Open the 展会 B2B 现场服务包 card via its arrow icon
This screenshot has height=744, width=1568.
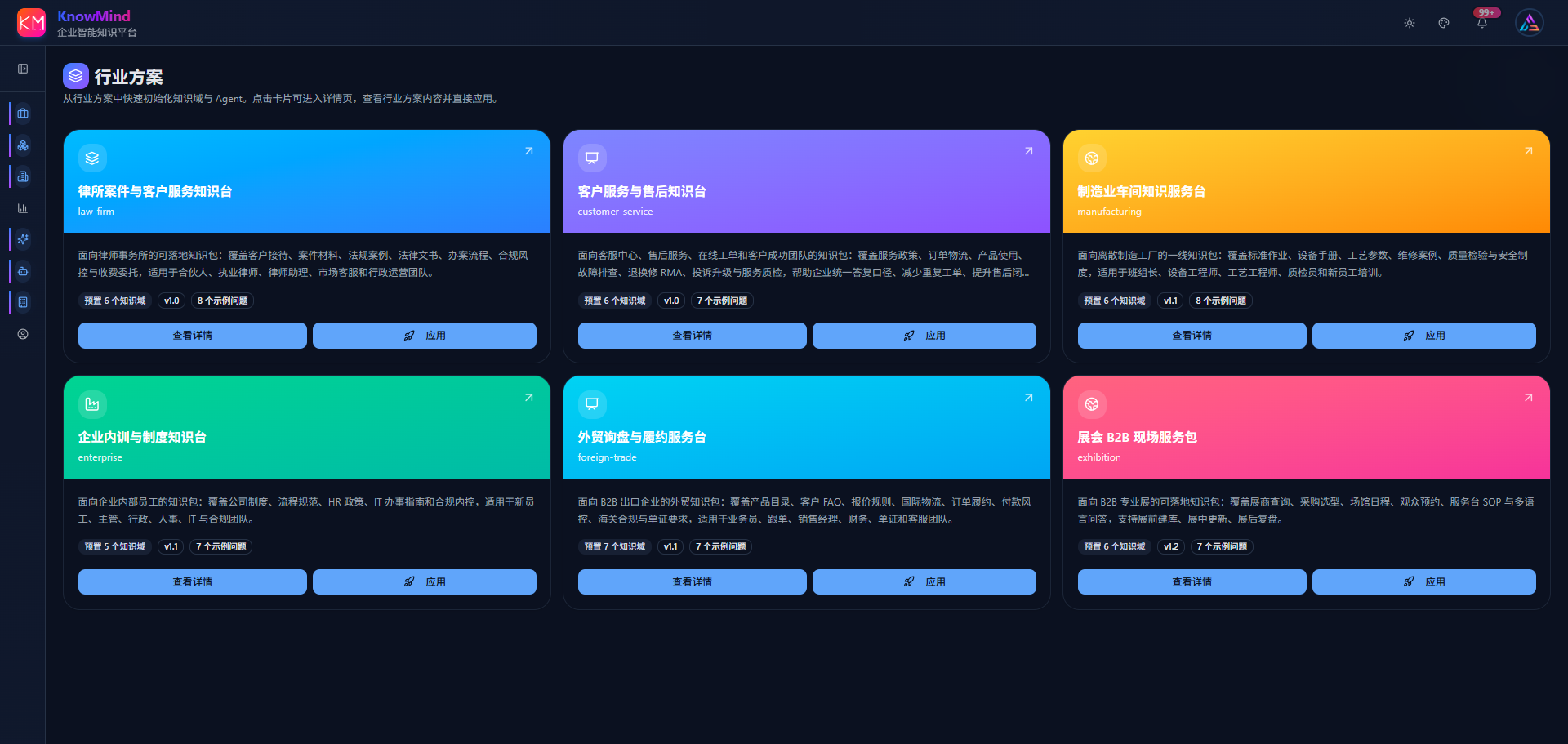coord(1529,398)
